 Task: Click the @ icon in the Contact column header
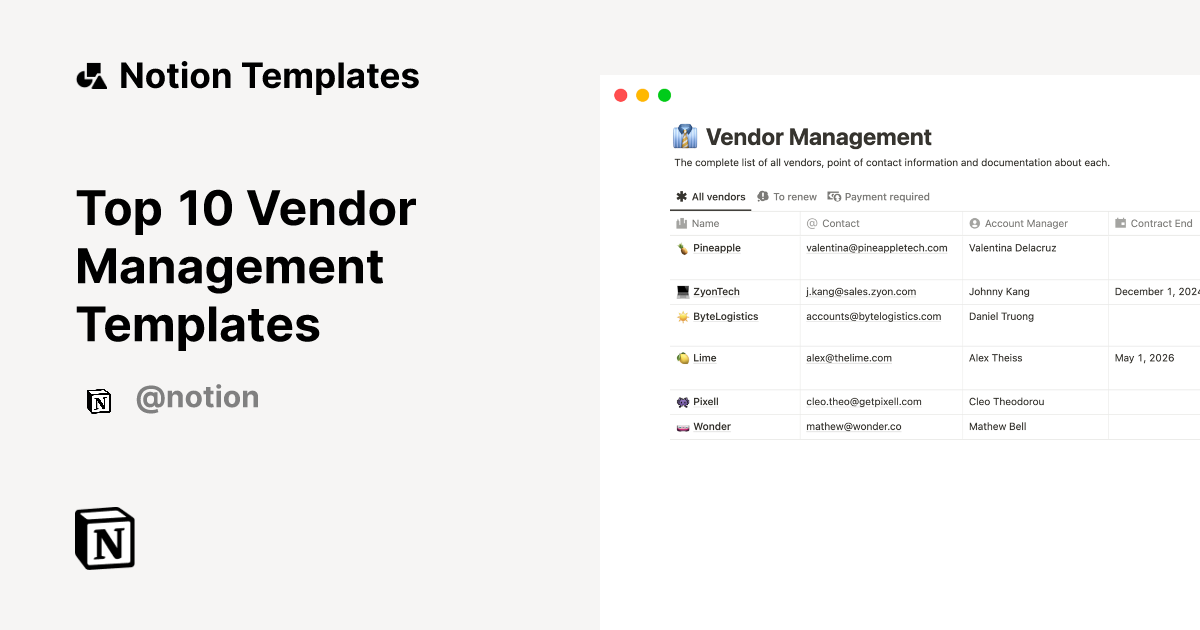pyautogui.click(x=813, y=223)
